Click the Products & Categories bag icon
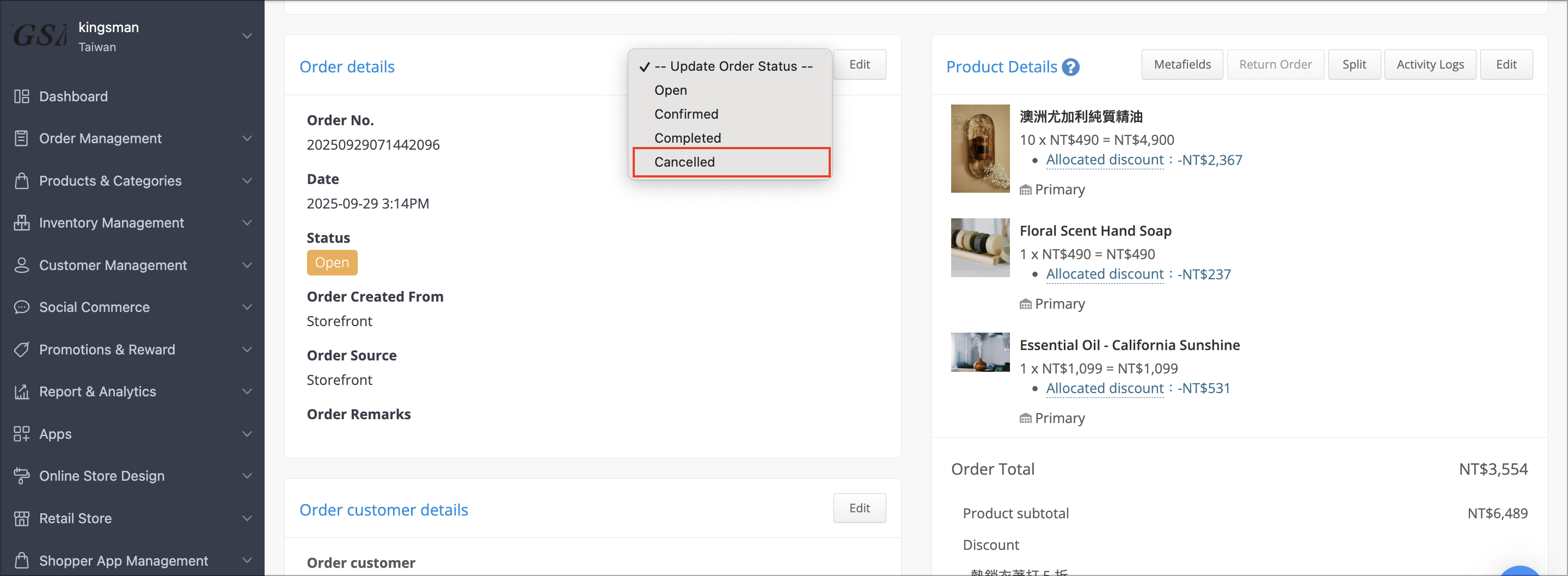Viewport: 1568px width, 576px height. coord(21,181)
